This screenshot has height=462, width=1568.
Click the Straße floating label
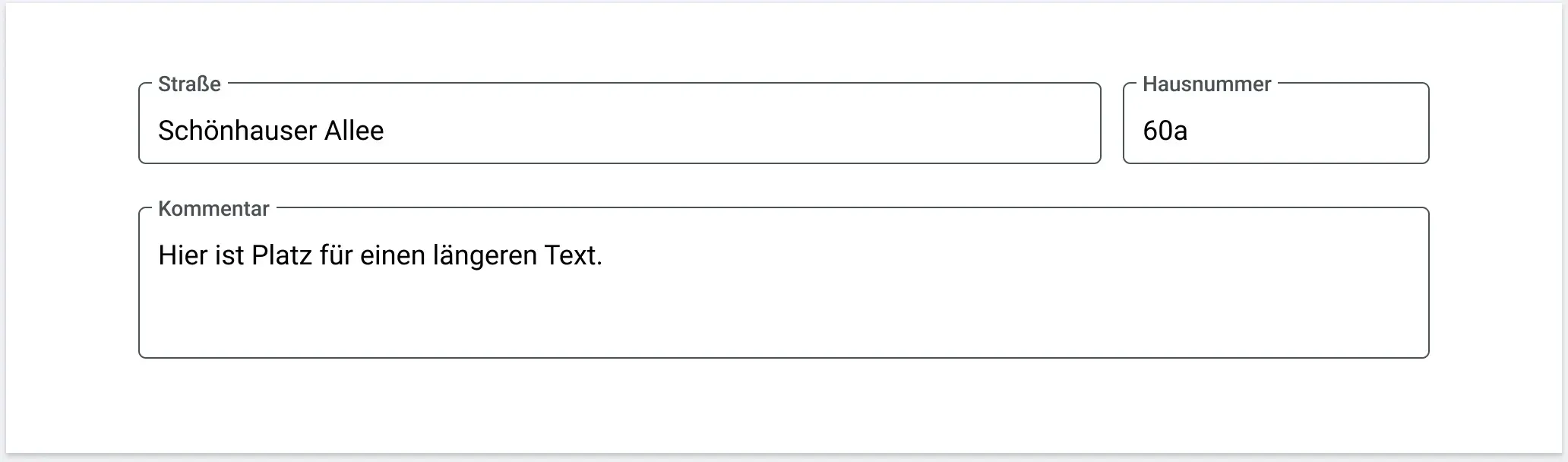pos(189,84)
